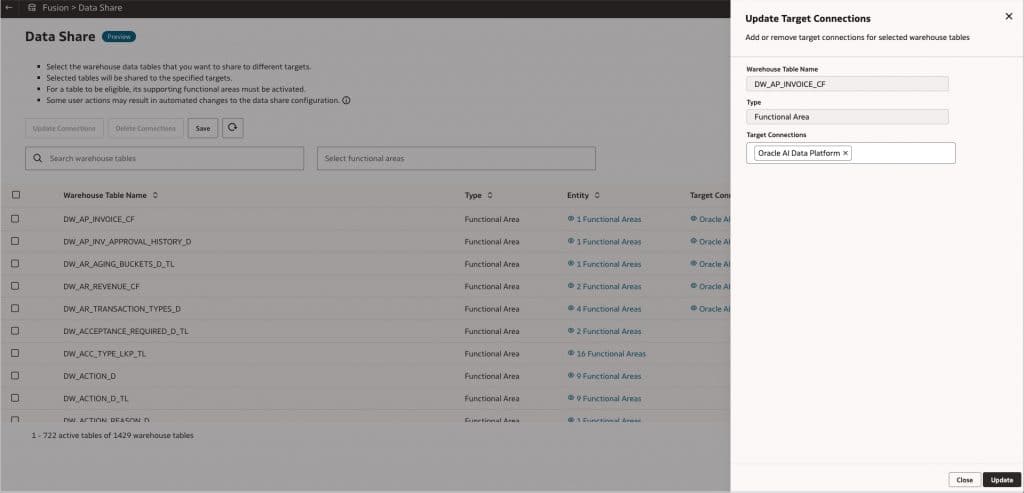Open 16 Functional Areas link

611,353
